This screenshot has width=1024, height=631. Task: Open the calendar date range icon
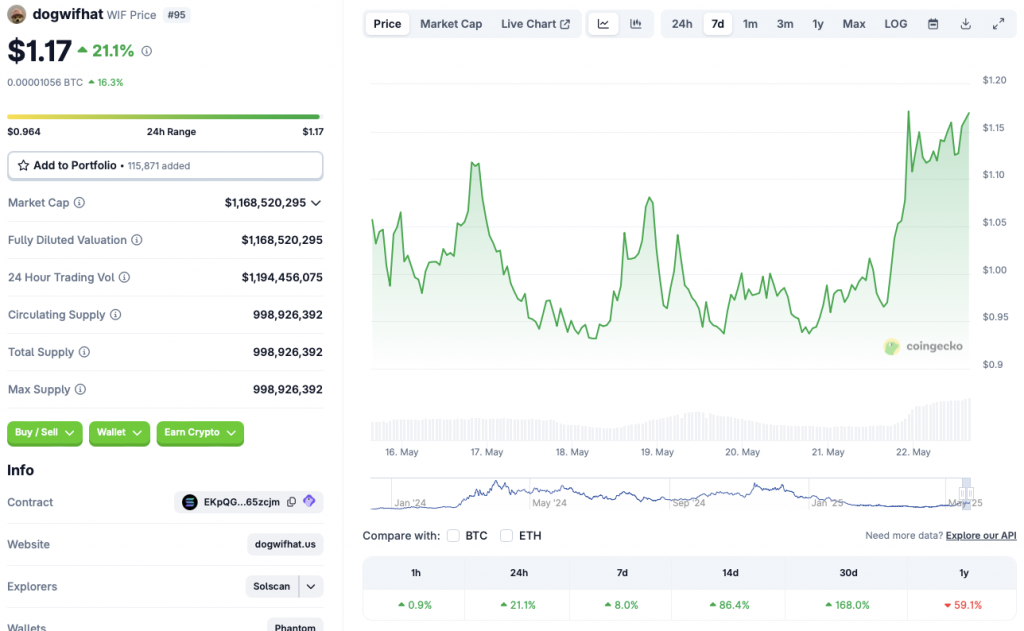point(933,24)
